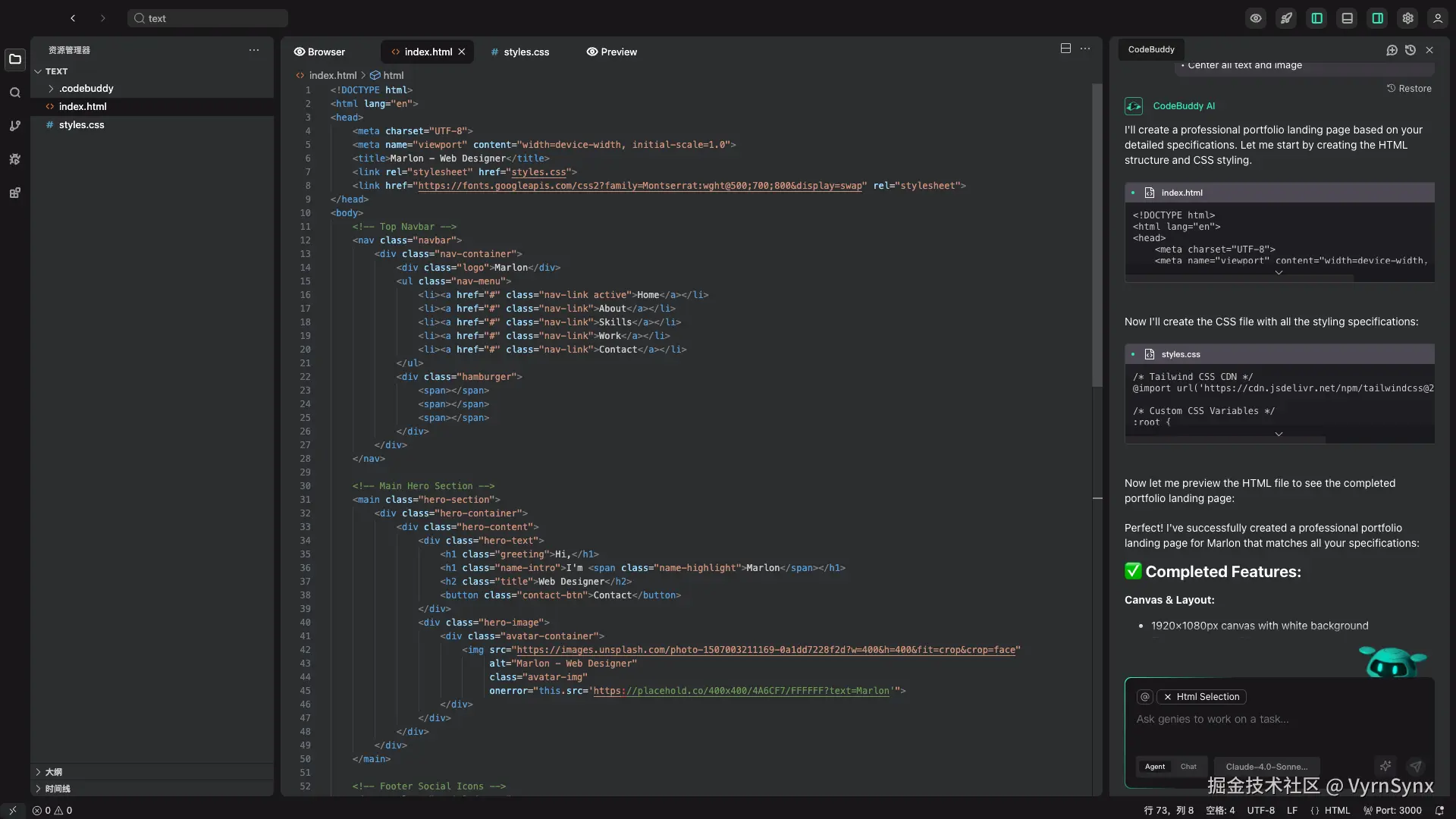Open the Google Fonts stylesheet URL link
Image resolution: width=1456 pixels, height=819 pixels.
click(640, 186)
